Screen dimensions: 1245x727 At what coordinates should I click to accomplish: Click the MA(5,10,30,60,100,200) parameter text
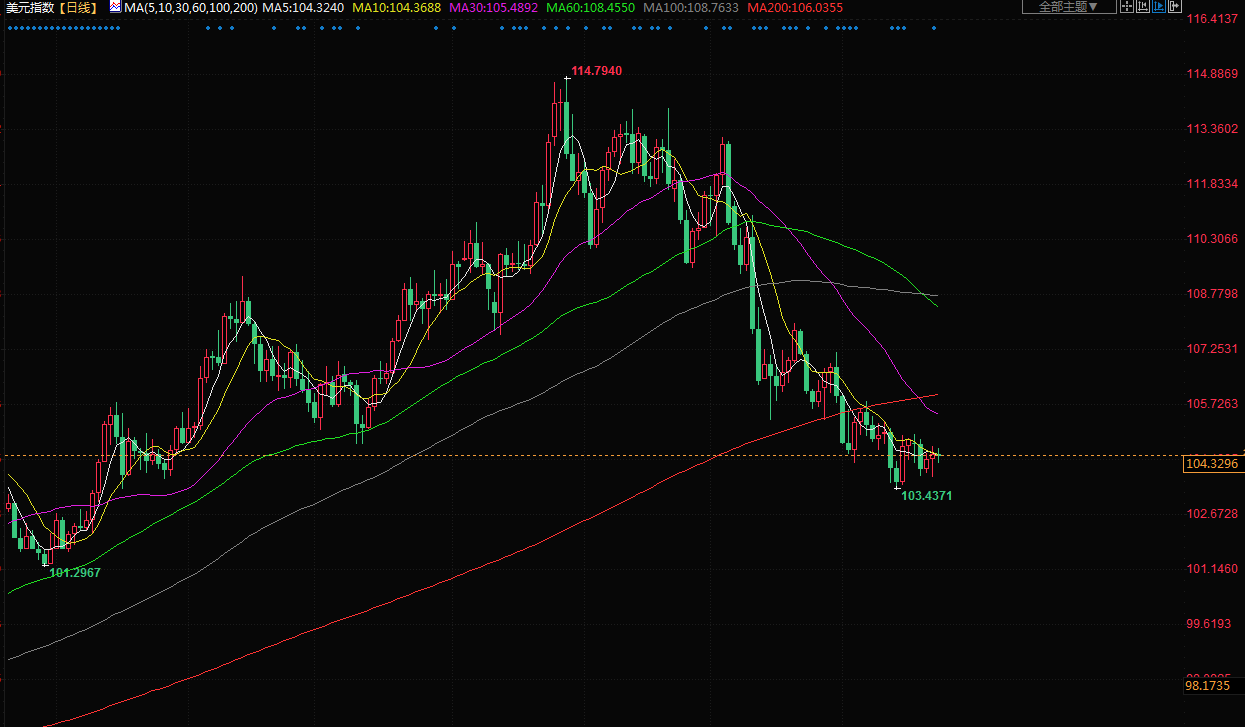point(190,7)
